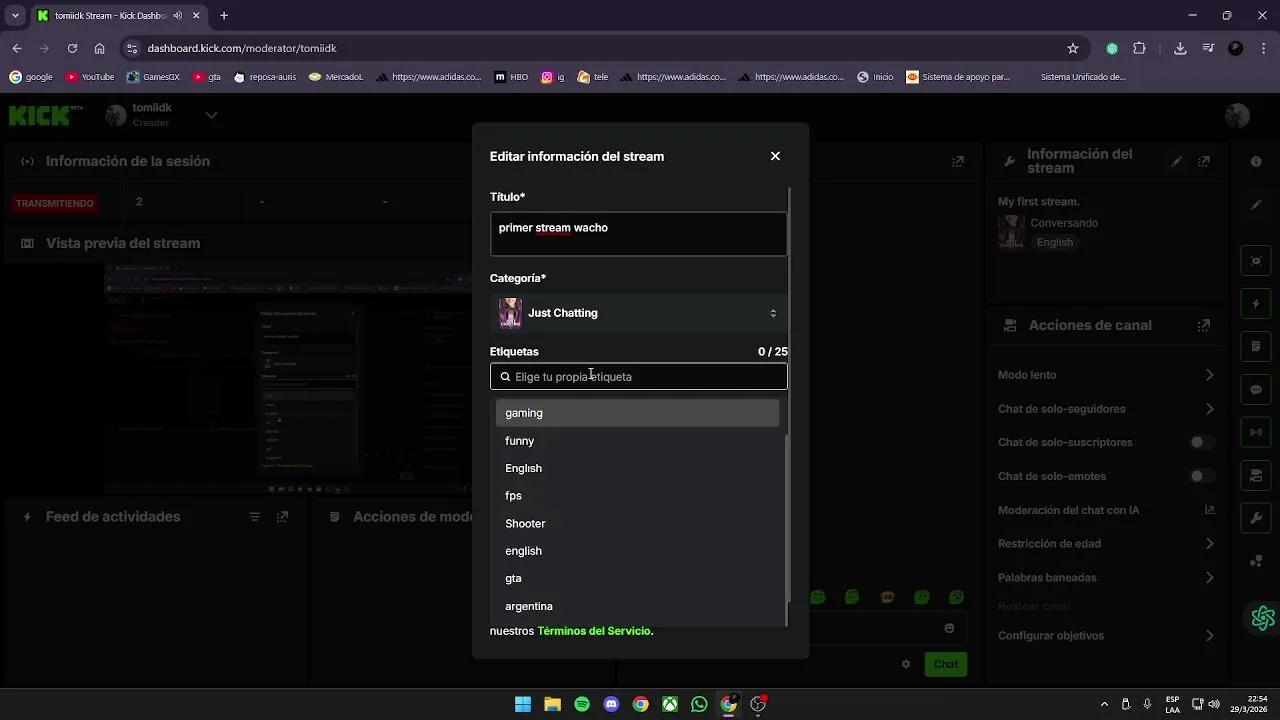Open the Inicio bookmark
The image size is (1280, 720).
click(875, 76)
